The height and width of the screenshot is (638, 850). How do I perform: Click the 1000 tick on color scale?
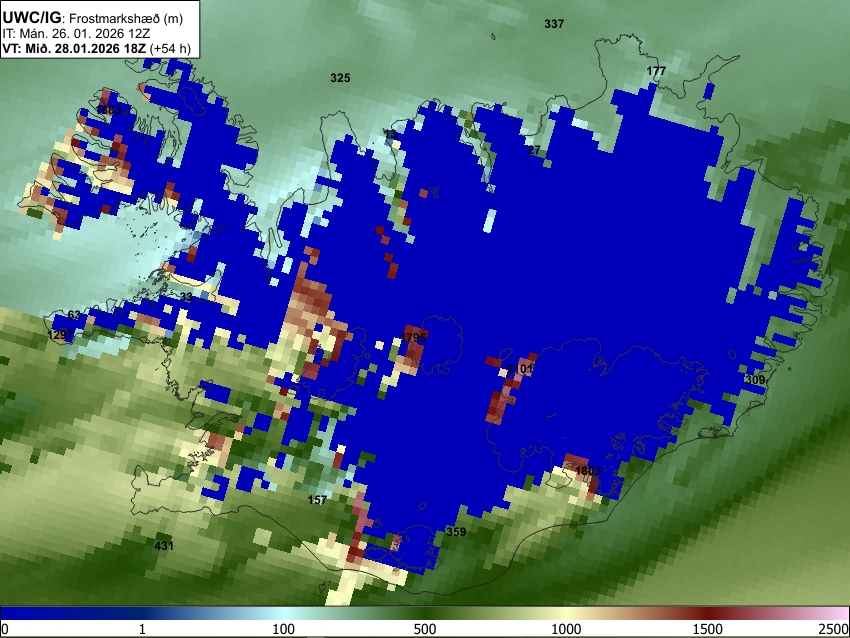click(566, 629)
